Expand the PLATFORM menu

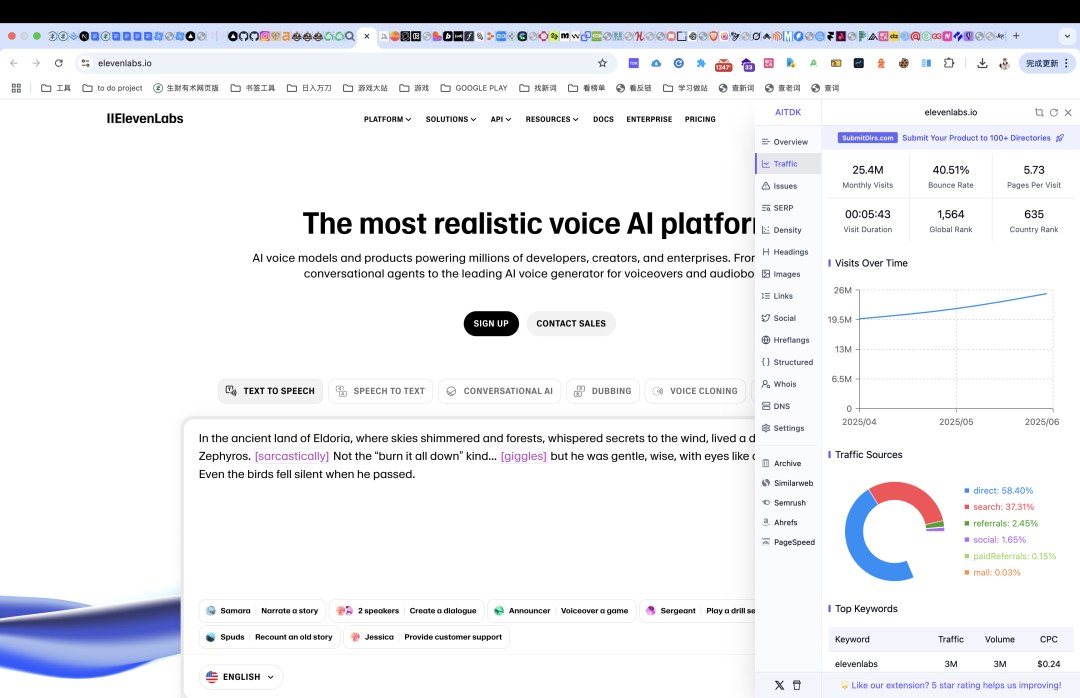[387, 120]
